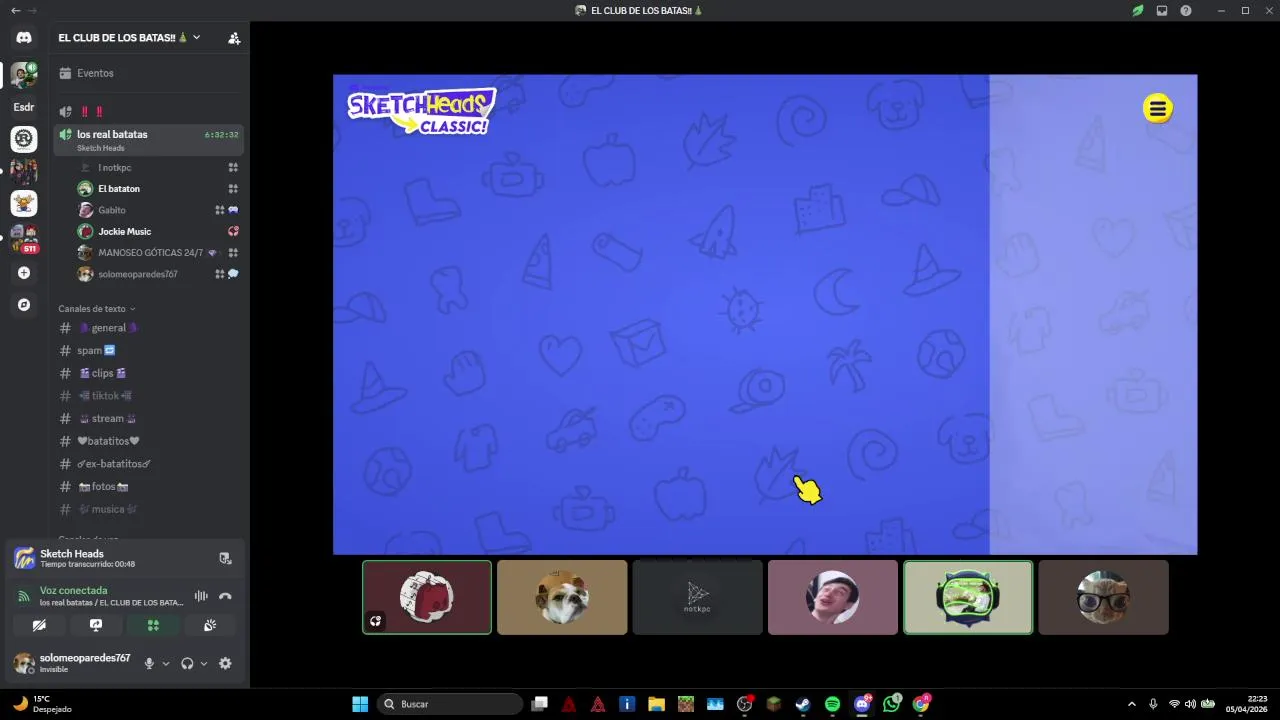Open the activities button in voice panel
The width and height of the screenshot is (1280, 720).
click(x=153, y=625)
